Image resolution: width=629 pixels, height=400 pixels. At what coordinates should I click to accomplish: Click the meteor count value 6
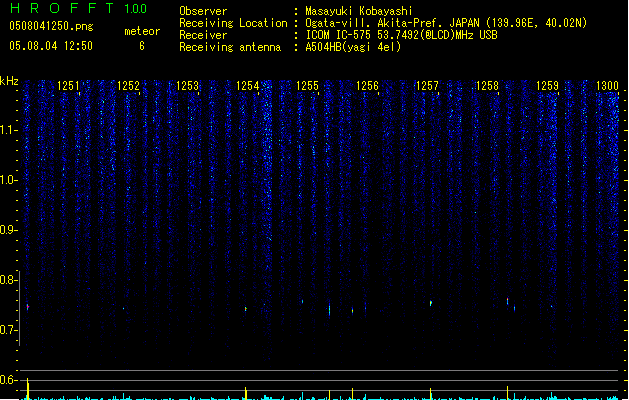(142, 46)
